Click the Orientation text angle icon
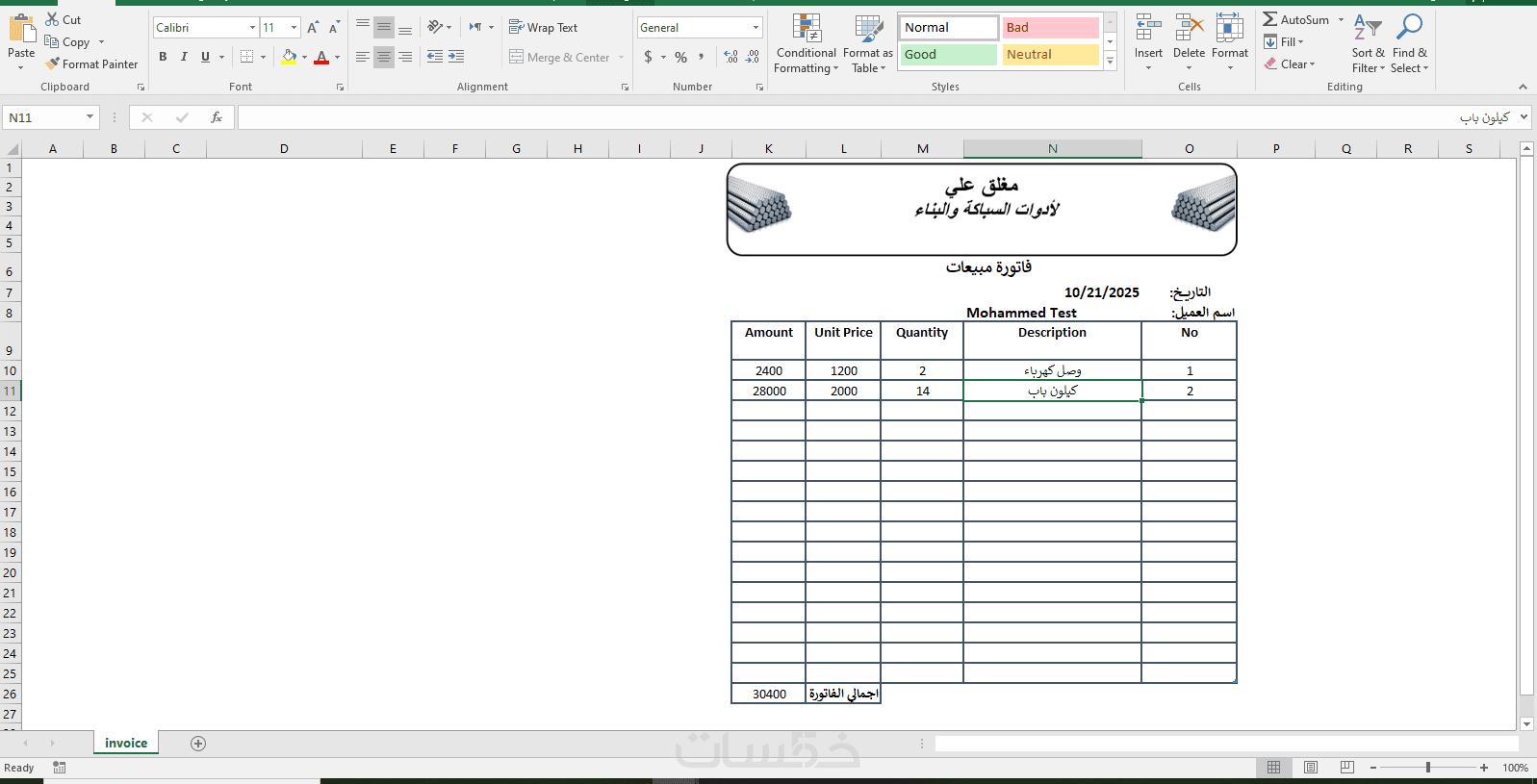The height and width of the screenshot is (784, 1537). (x=436, y=27)
